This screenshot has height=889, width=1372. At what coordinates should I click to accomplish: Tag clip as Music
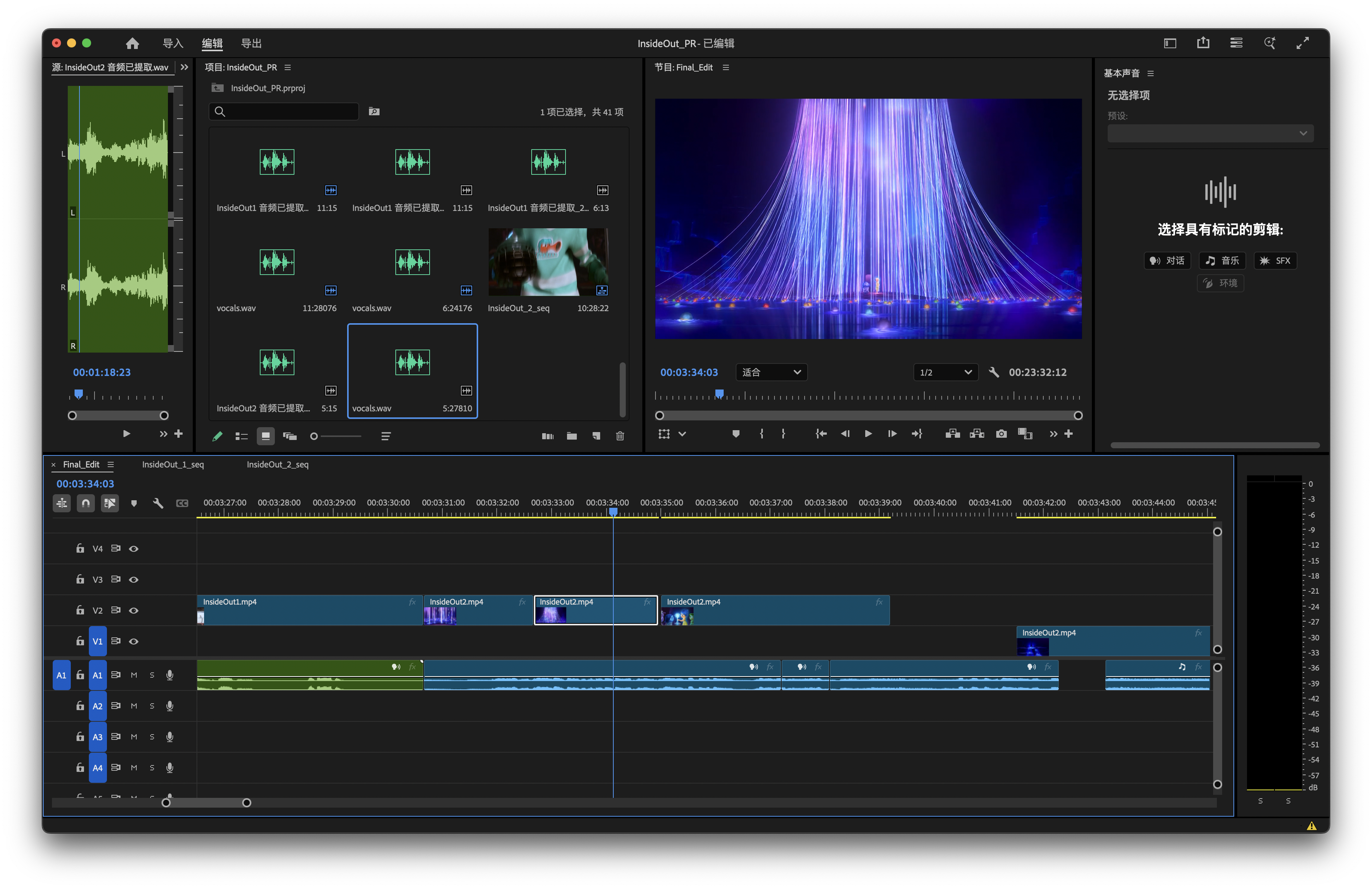tap(1222, 261)
